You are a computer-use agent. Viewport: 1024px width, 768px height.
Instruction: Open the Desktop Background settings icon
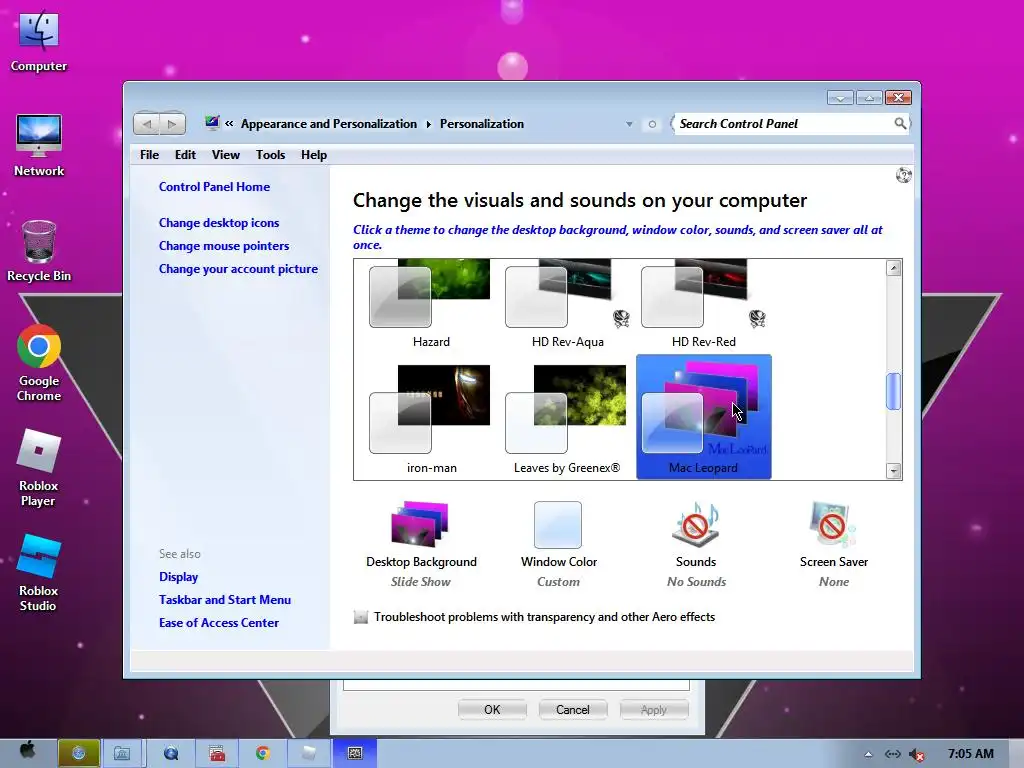coord(421,524)
